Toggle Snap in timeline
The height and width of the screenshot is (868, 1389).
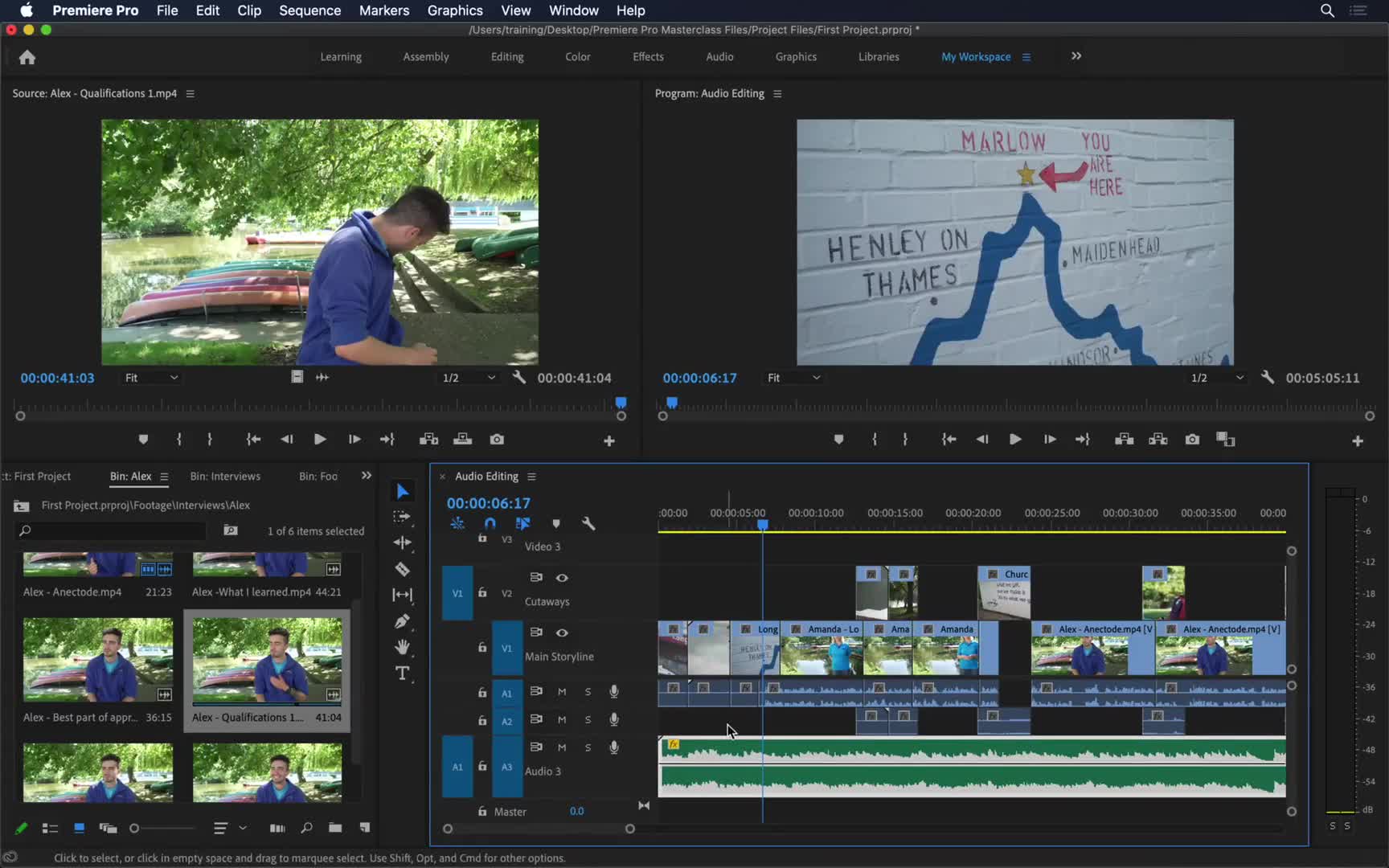point(490,523)
